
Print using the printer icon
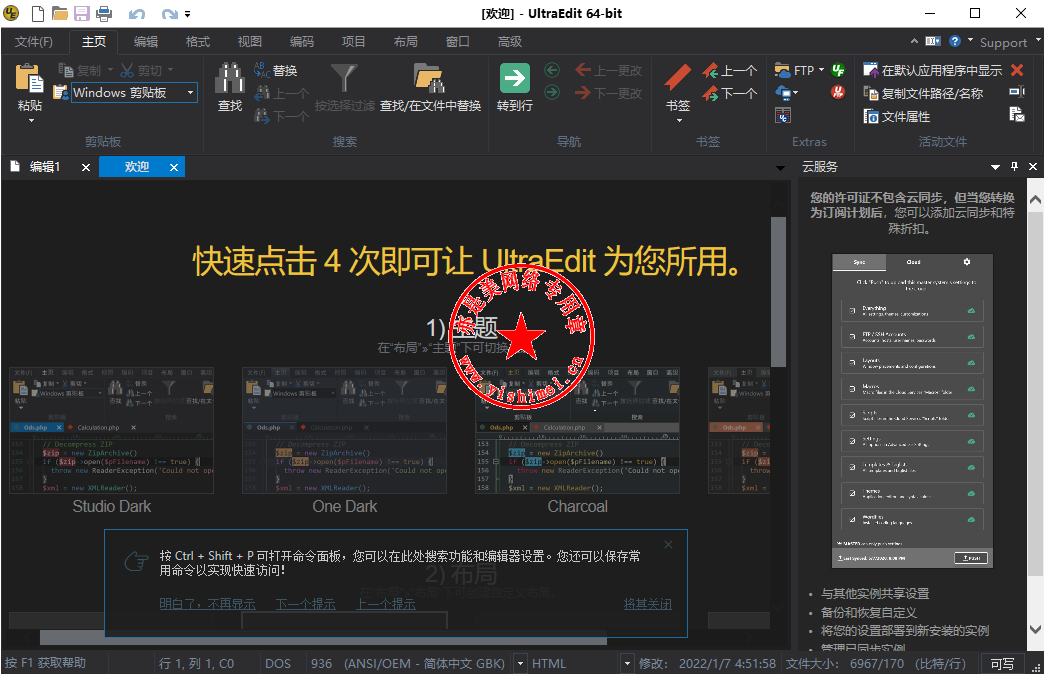coord(104,13)
